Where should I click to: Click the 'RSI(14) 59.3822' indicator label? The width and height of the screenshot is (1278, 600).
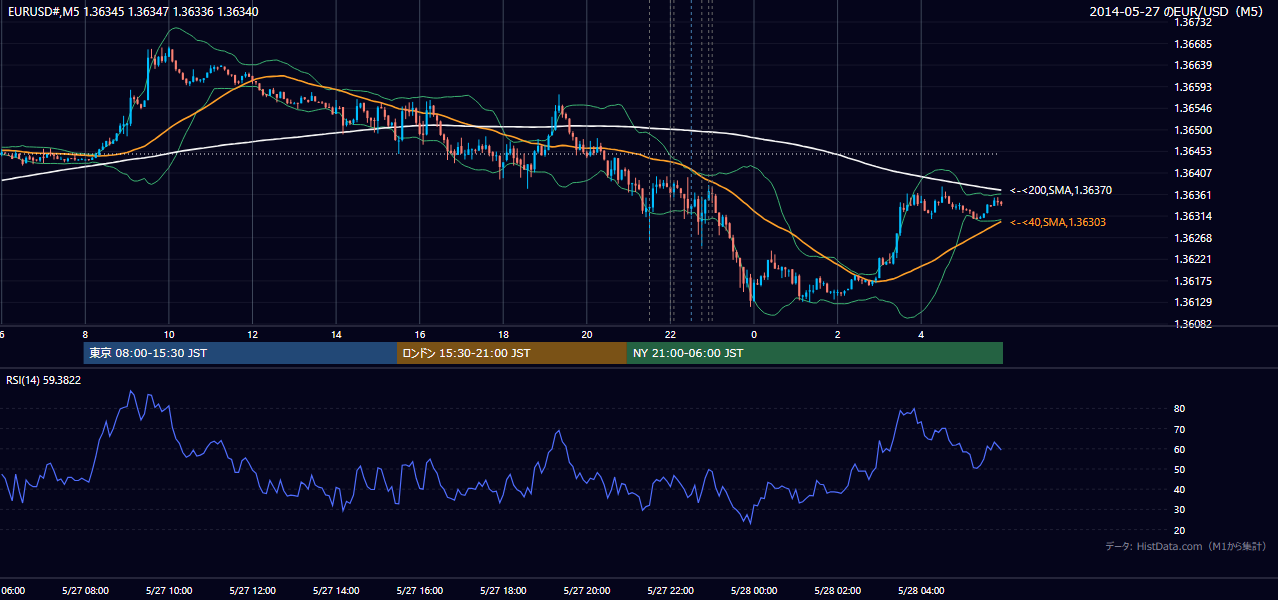click(44, 380)
